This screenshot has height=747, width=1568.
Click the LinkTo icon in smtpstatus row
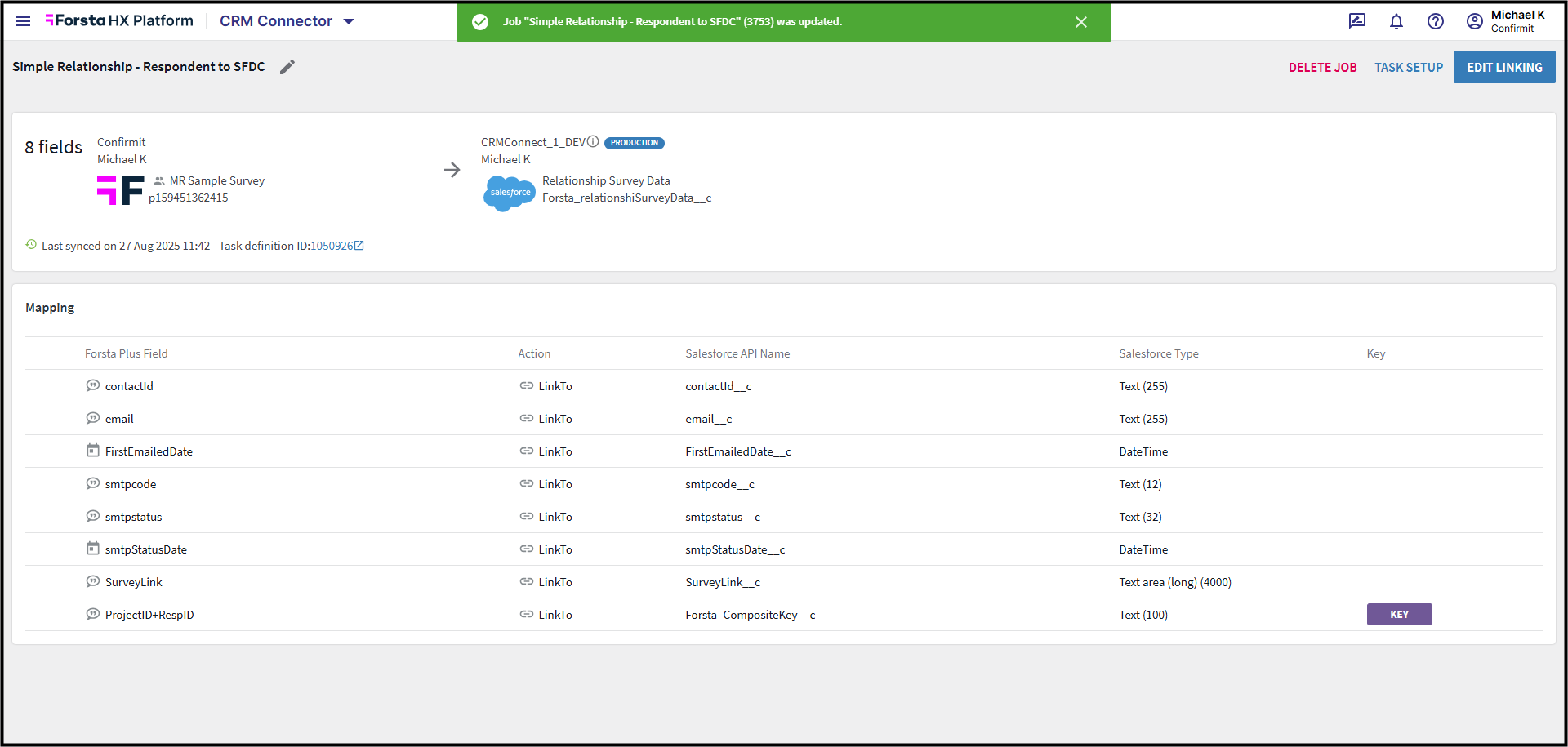pos(527,516)
